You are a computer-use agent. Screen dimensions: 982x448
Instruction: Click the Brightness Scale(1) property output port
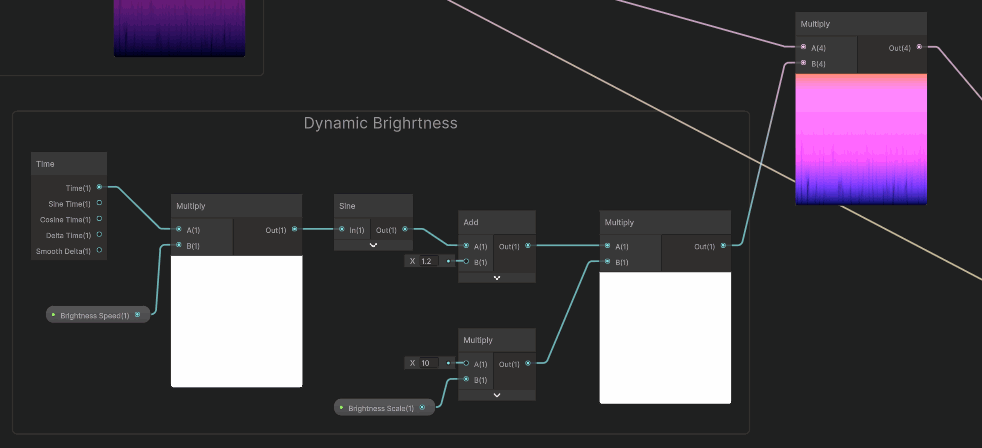421,407
